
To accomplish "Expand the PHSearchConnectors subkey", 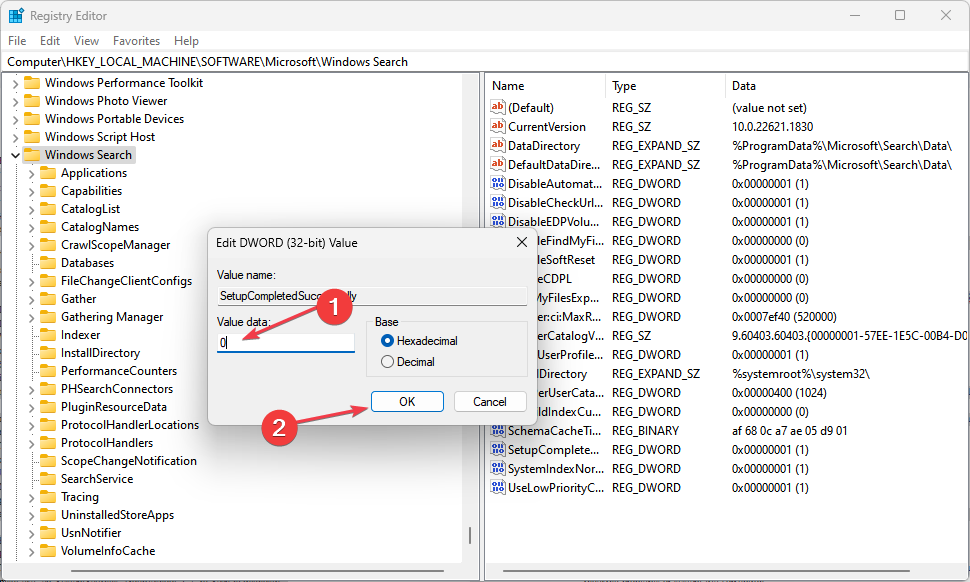I will pyautogui.click(x=32, y=390).
